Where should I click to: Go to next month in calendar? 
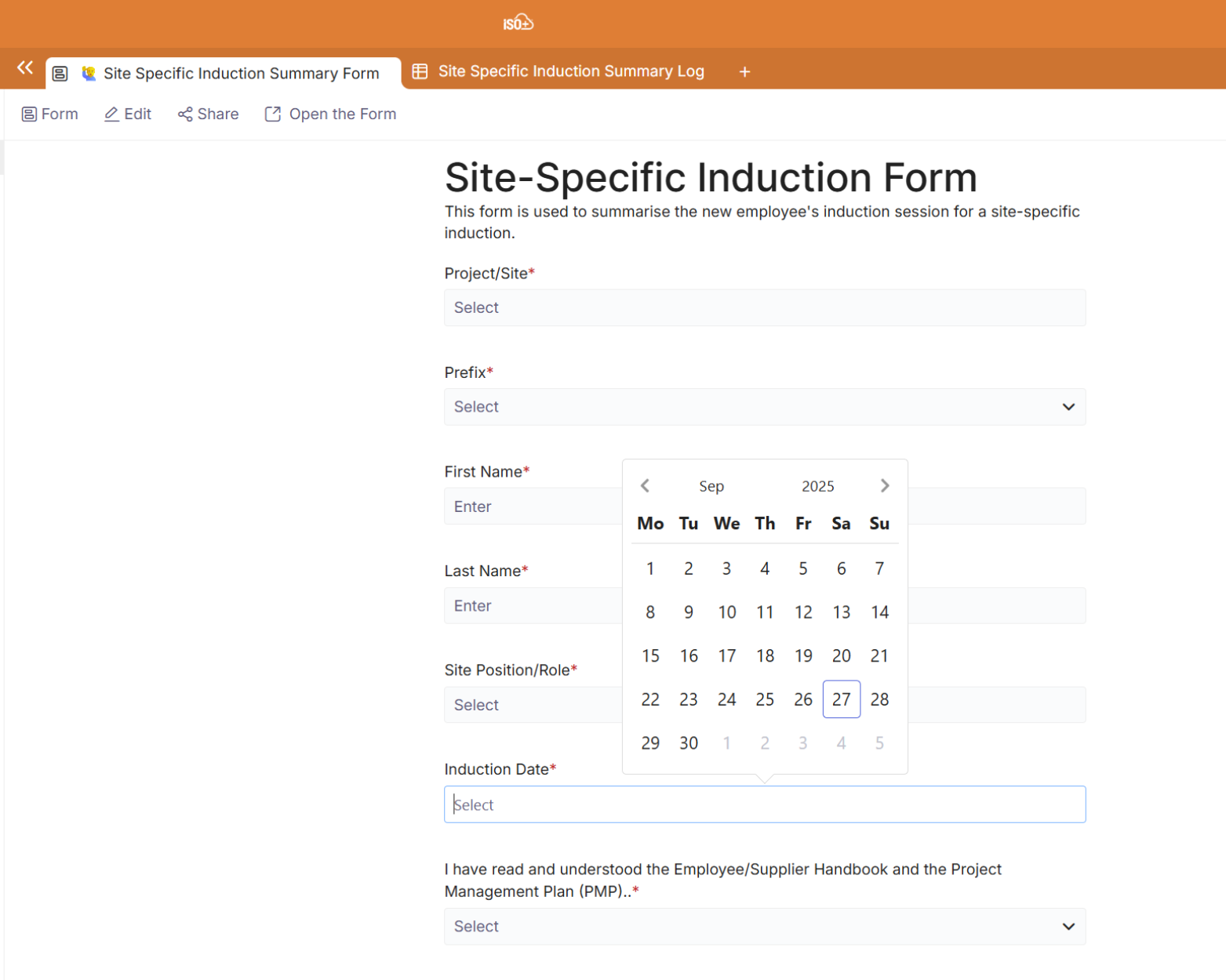(884, 486)
